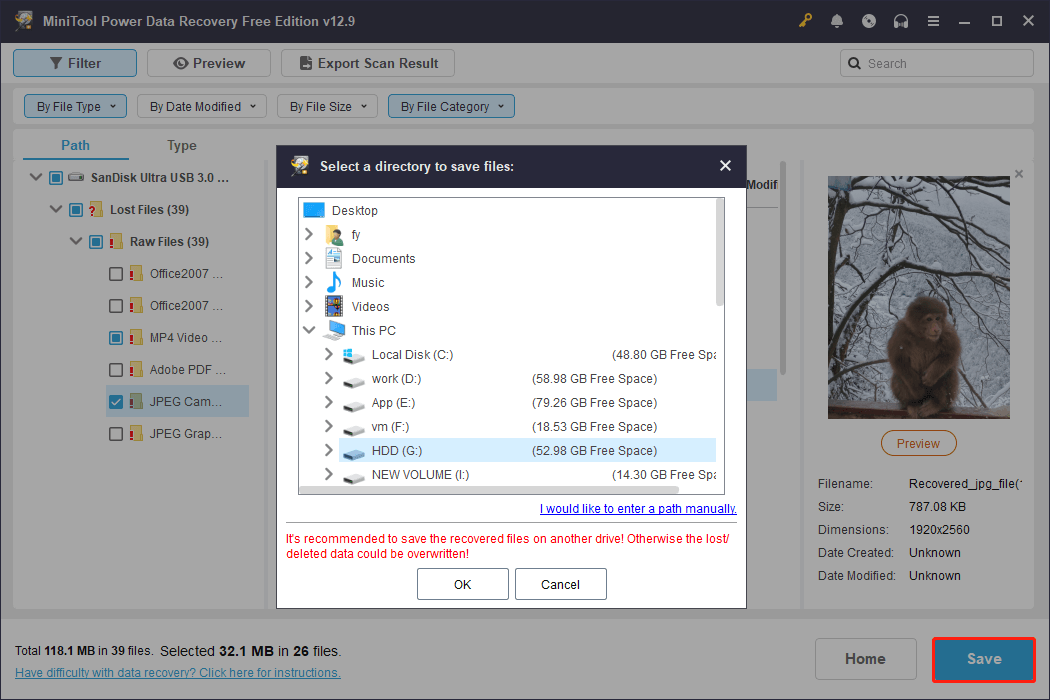
Task: Click Export Scan Result toolbar button
Action: pos(368,63)
